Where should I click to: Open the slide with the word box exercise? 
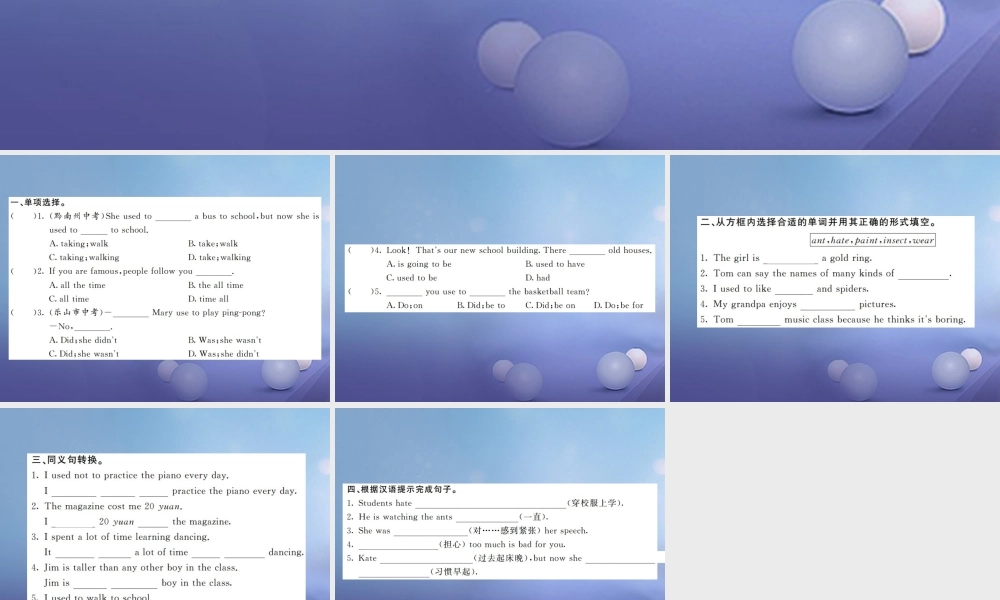[x=834, y=277]
